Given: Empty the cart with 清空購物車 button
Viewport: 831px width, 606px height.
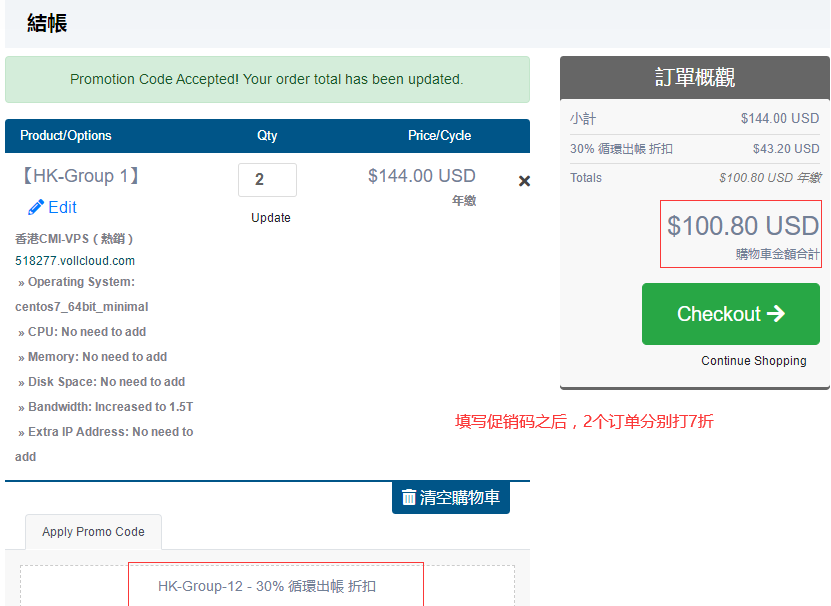Looking at the screenshot, I should pos(451,497).
